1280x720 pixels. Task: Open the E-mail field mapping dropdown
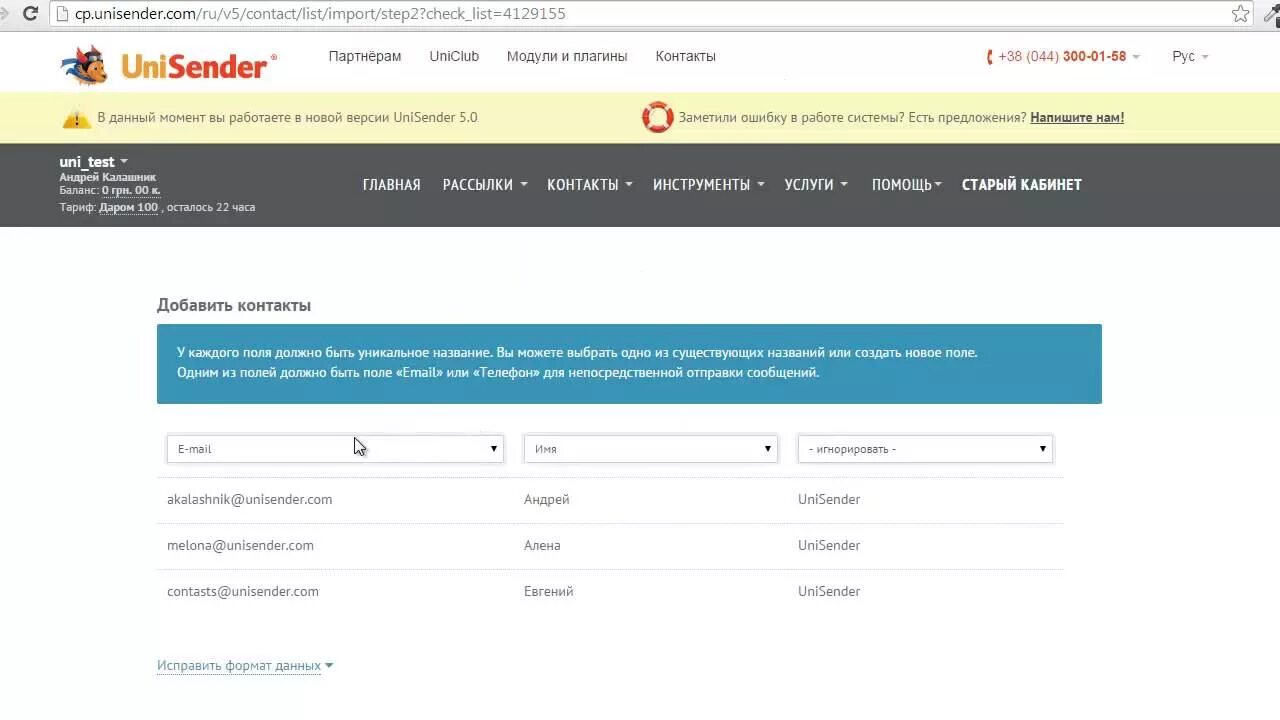(335, 449)
